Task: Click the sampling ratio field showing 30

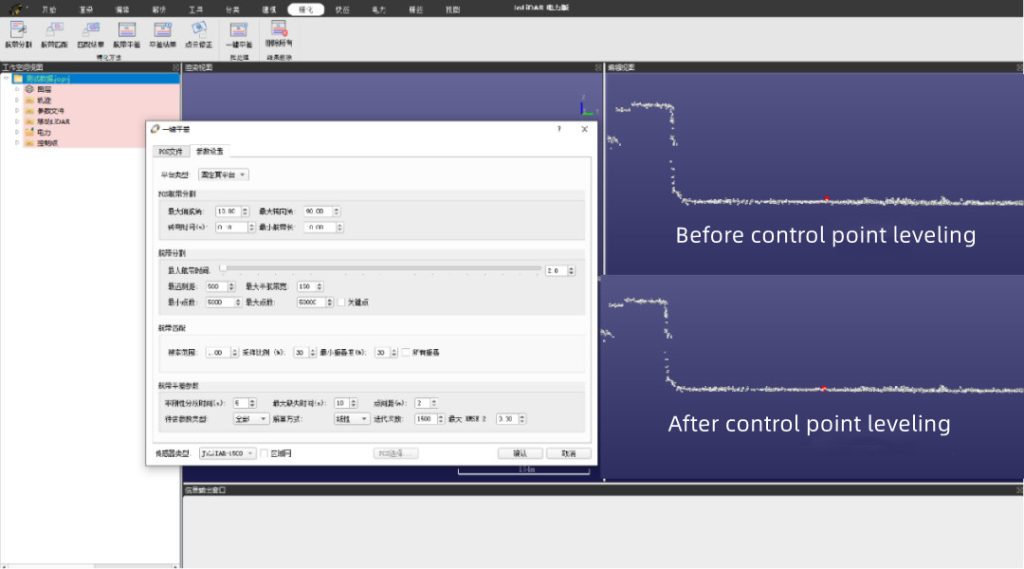Action: (304, 352)
